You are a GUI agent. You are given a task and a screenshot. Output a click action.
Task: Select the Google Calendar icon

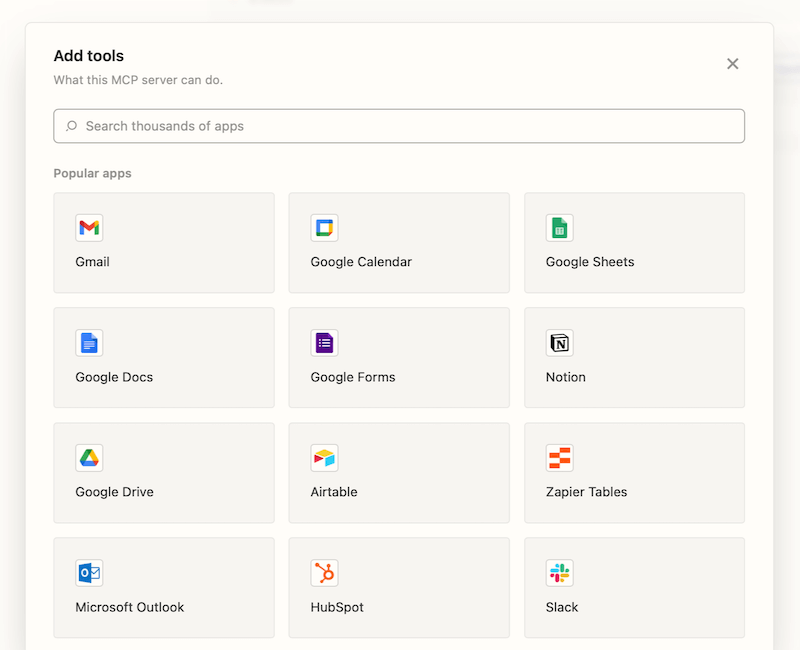(x=324, y=228)
